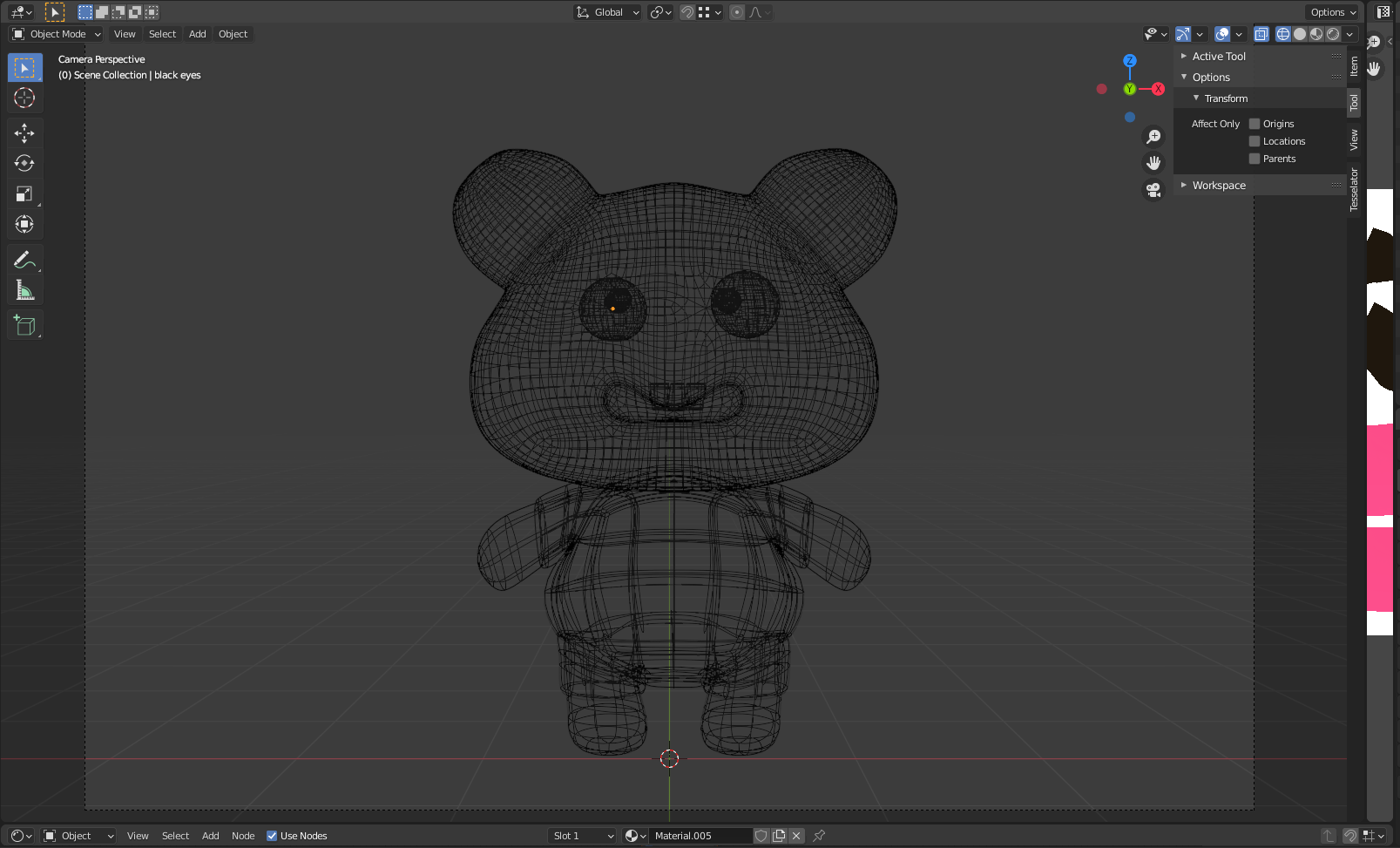Toggle camera view icon in viewport
Screen dimensions: 1400x848
click(x=1153, y=189)
